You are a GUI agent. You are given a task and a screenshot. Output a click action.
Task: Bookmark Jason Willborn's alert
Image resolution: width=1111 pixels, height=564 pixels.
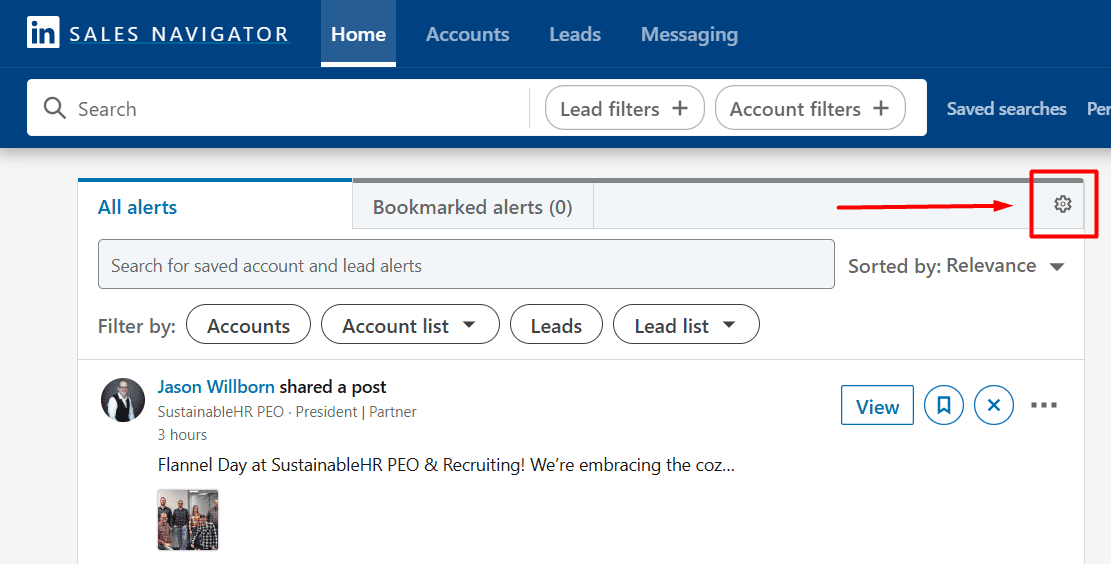click(x=944, y=405)
